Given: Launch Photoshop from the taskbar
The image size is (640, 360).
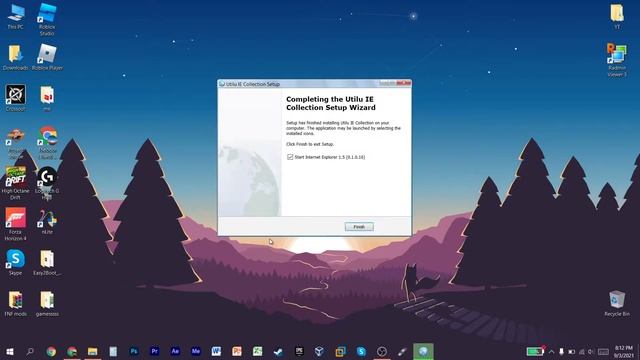Looking at the screenshot, I should (134, 351).
